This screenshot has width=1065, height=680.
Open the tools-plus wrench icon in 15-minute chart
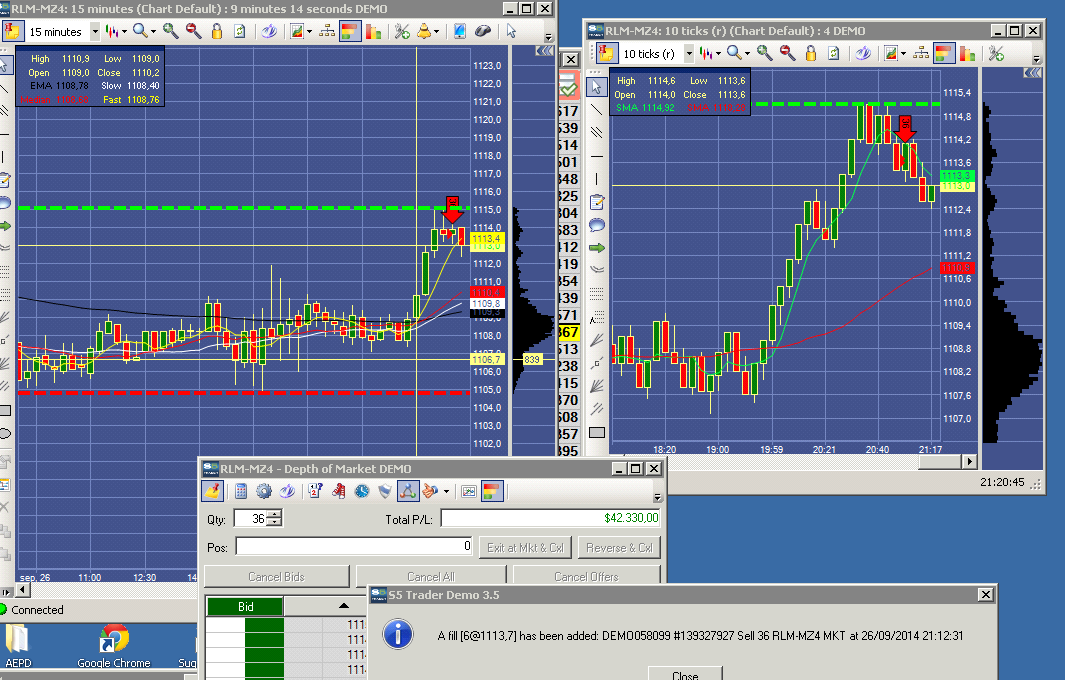(x=402, y=31)
